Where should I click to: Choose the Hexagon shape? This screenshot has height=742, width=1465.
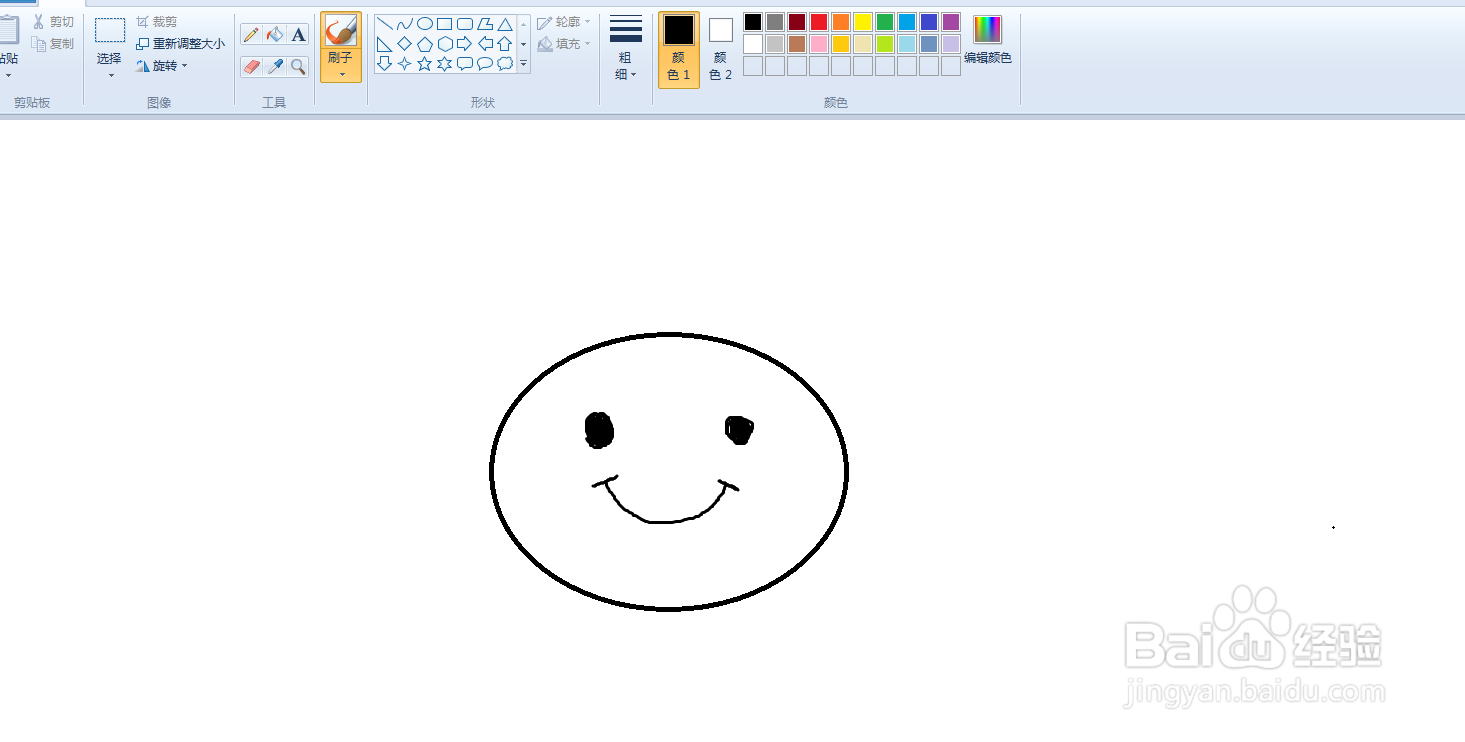445,44
